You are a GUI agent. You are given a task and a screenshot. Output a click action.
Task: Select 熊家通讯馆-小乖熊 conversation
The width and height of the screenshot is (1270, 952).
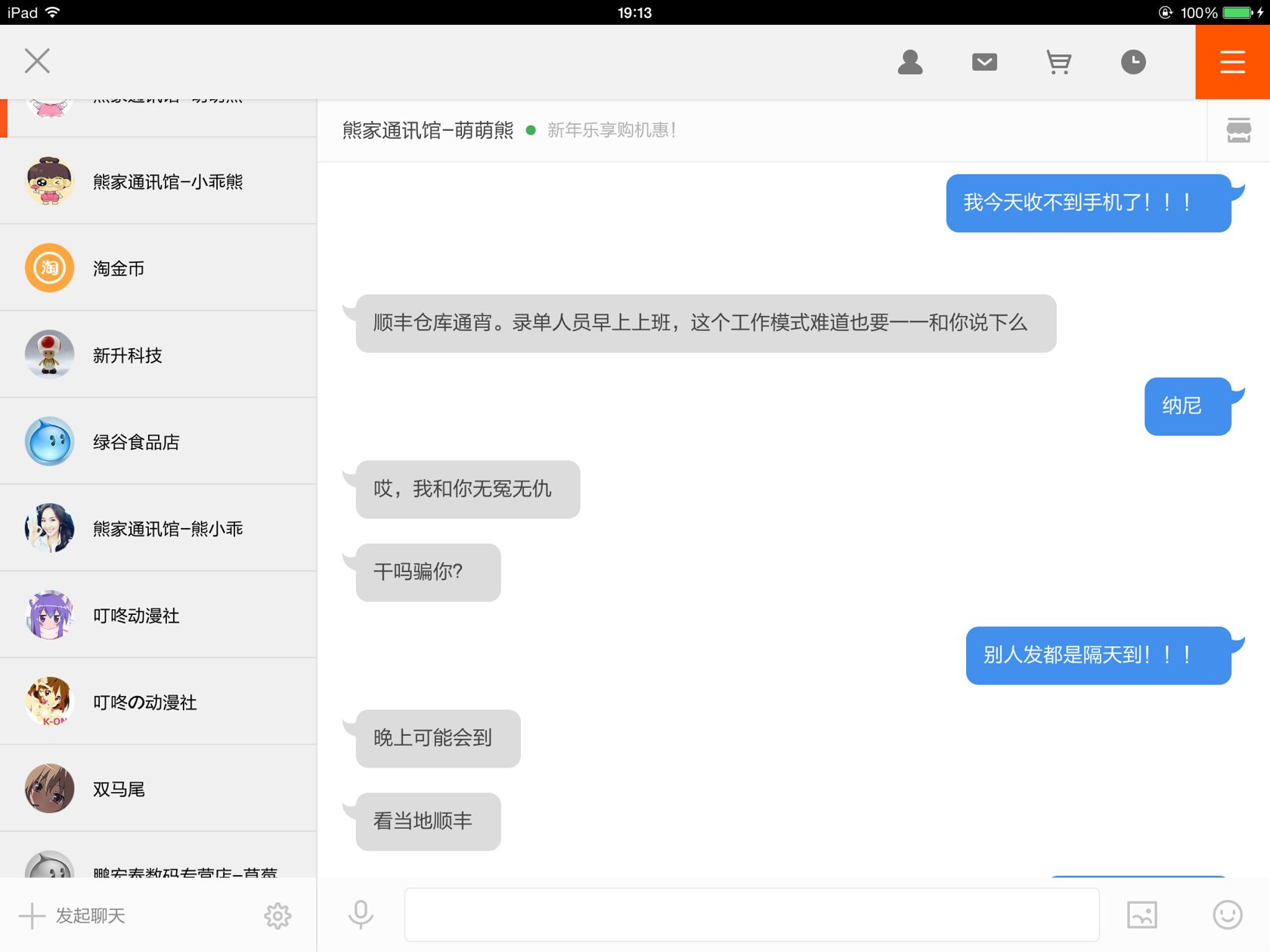[159, 181]
